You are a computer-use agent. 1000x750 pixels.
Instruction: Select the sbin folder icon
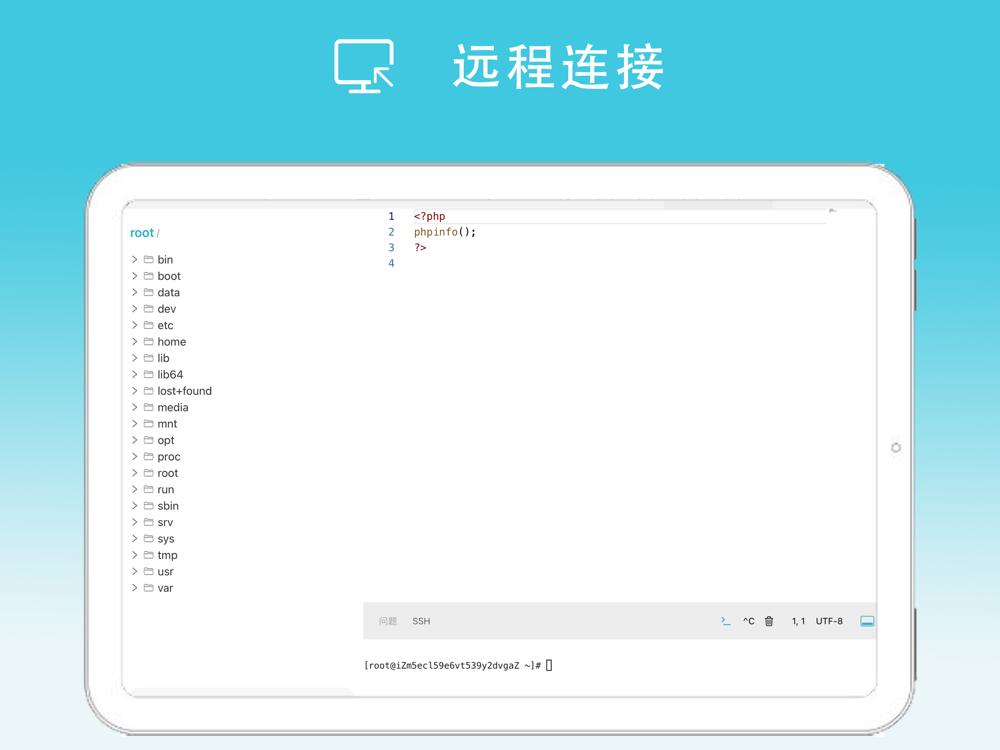pyautogui.click(x=149, y=506)
